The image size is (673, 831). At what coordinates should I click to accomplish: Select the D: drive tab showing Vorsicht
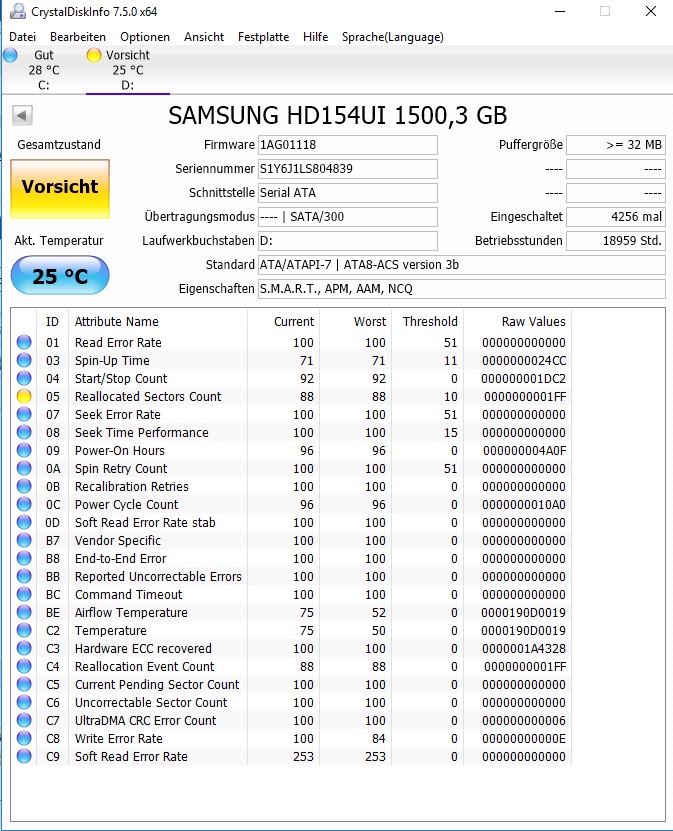pos(128,70)
